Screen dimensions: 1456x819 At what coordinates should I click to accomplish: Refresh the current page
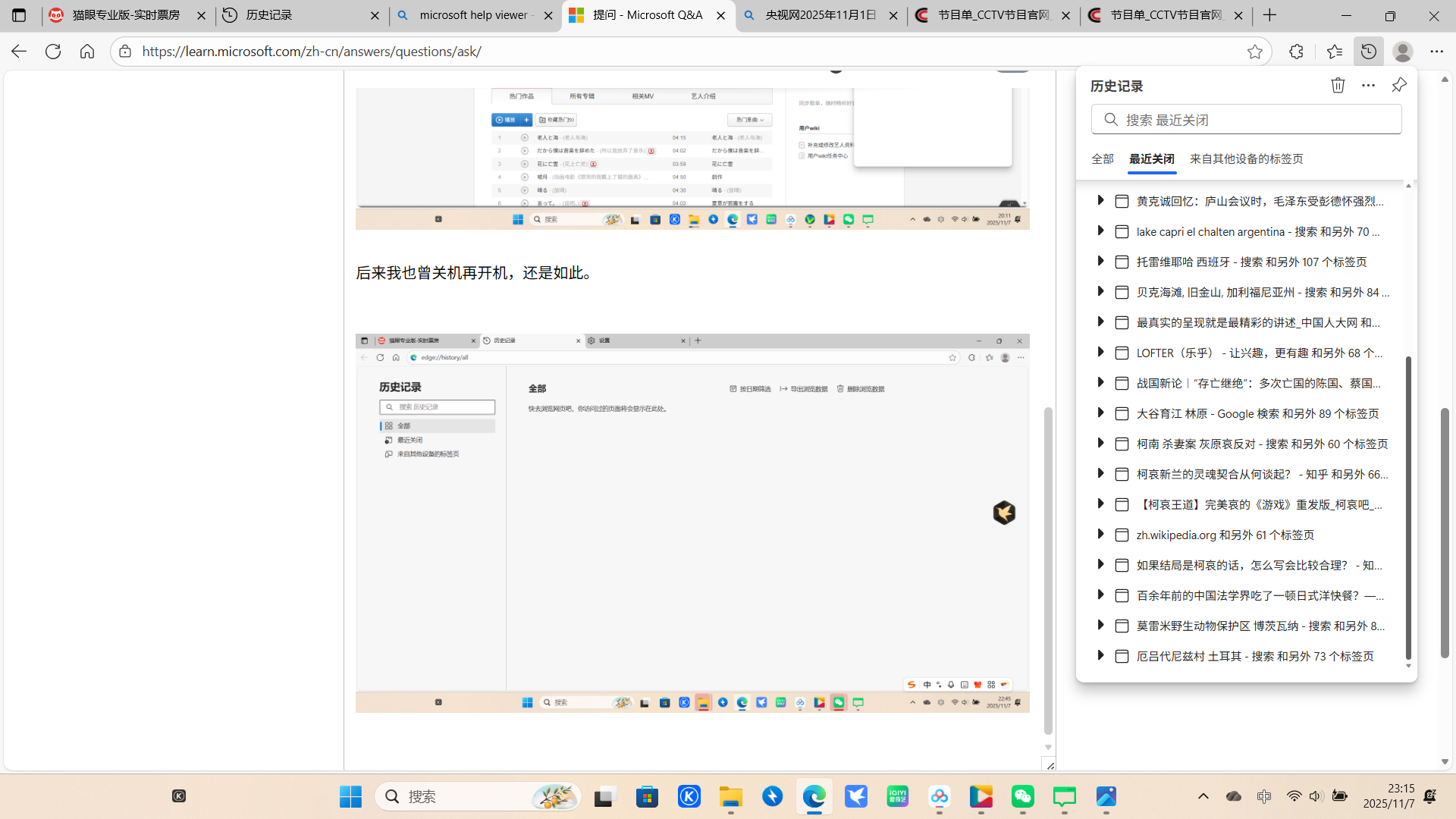click(x=53, y=52)
